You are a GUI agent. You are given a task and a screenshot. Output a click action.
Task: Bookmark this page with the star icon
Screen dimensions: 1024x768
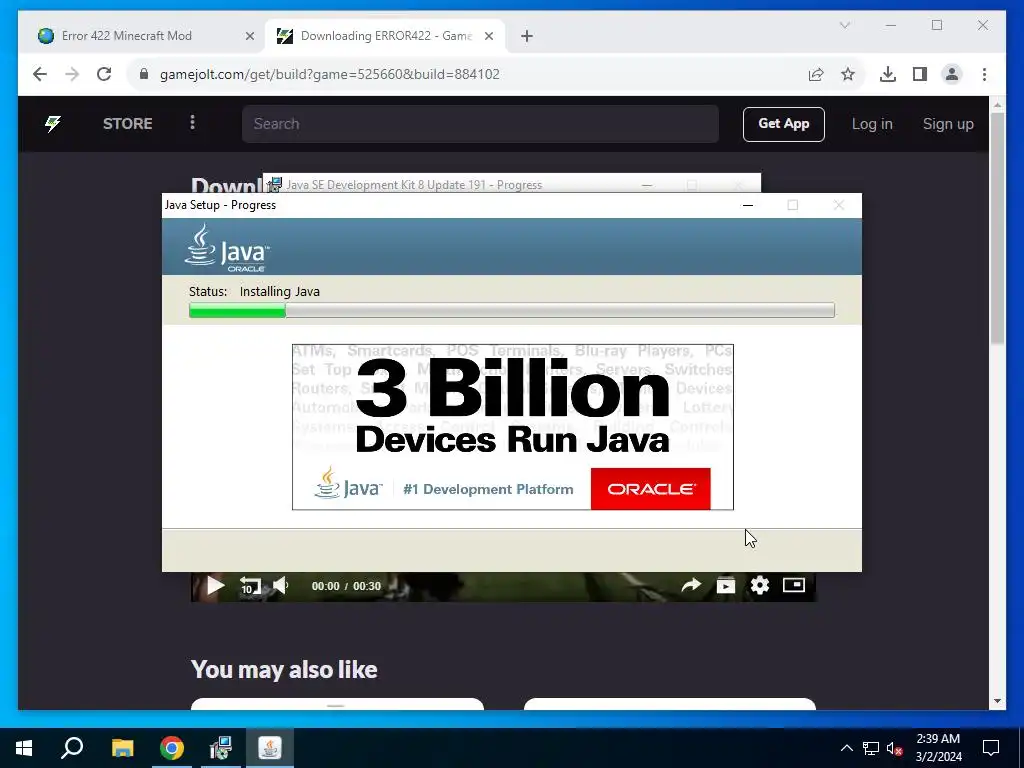(848, 74)
